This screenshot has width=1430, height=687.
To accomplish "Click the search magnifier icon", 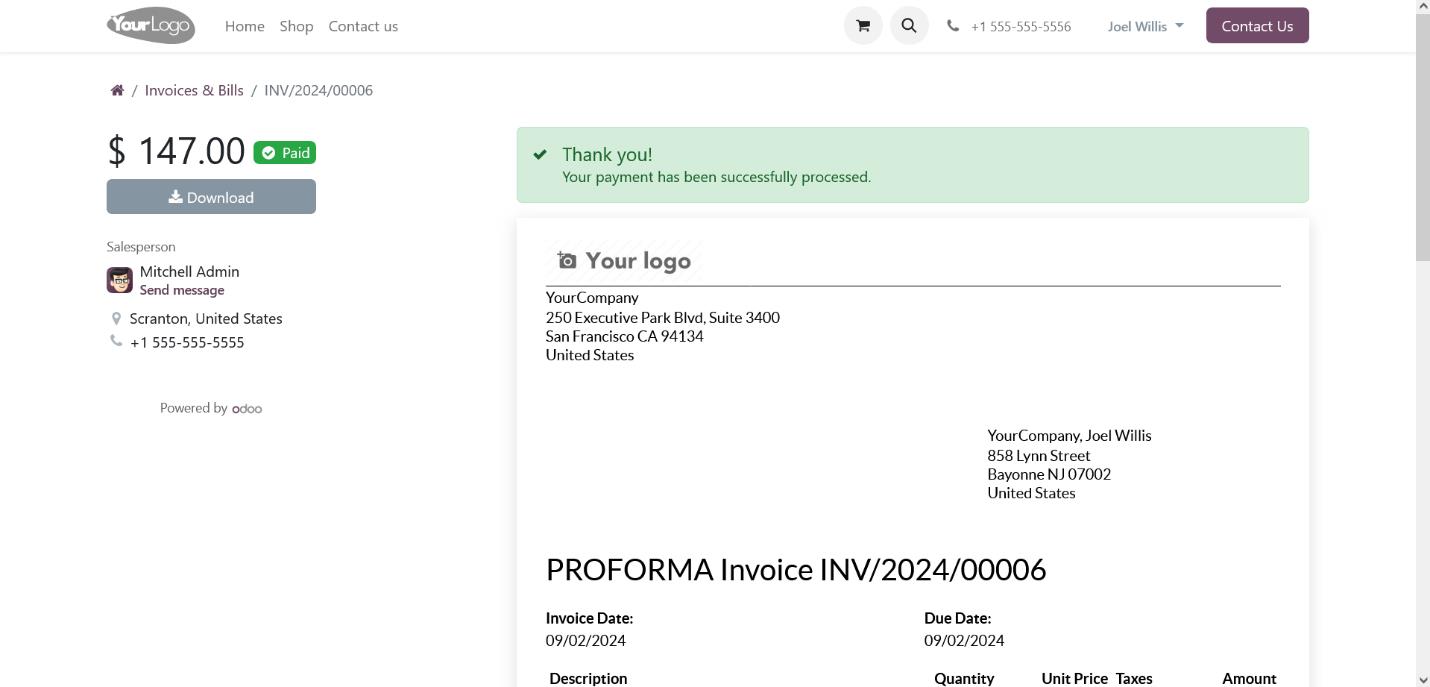I will pos(909,26).
